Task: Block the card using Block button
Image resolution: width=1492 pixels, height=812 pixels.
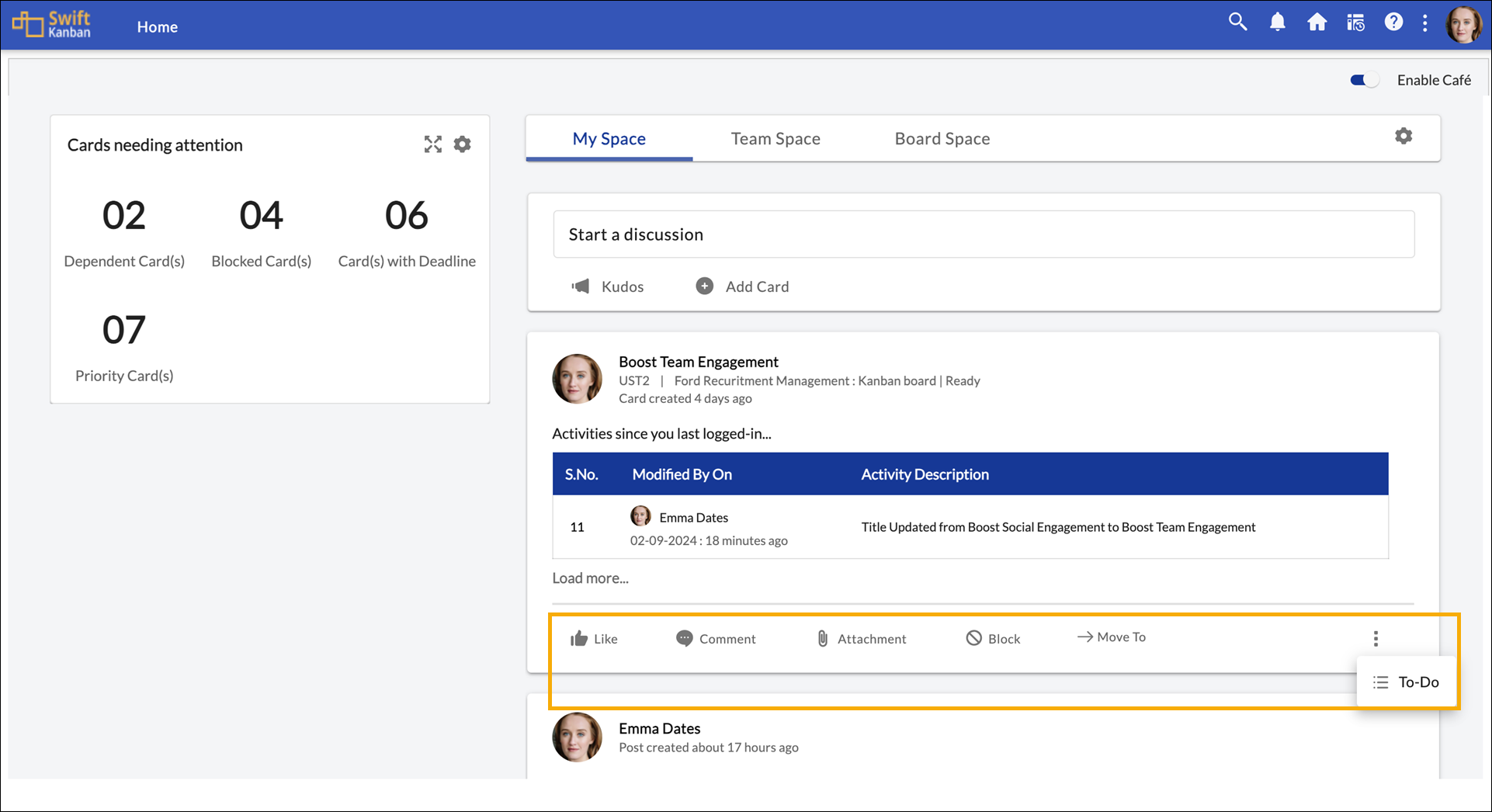Action: click(993, 639)
